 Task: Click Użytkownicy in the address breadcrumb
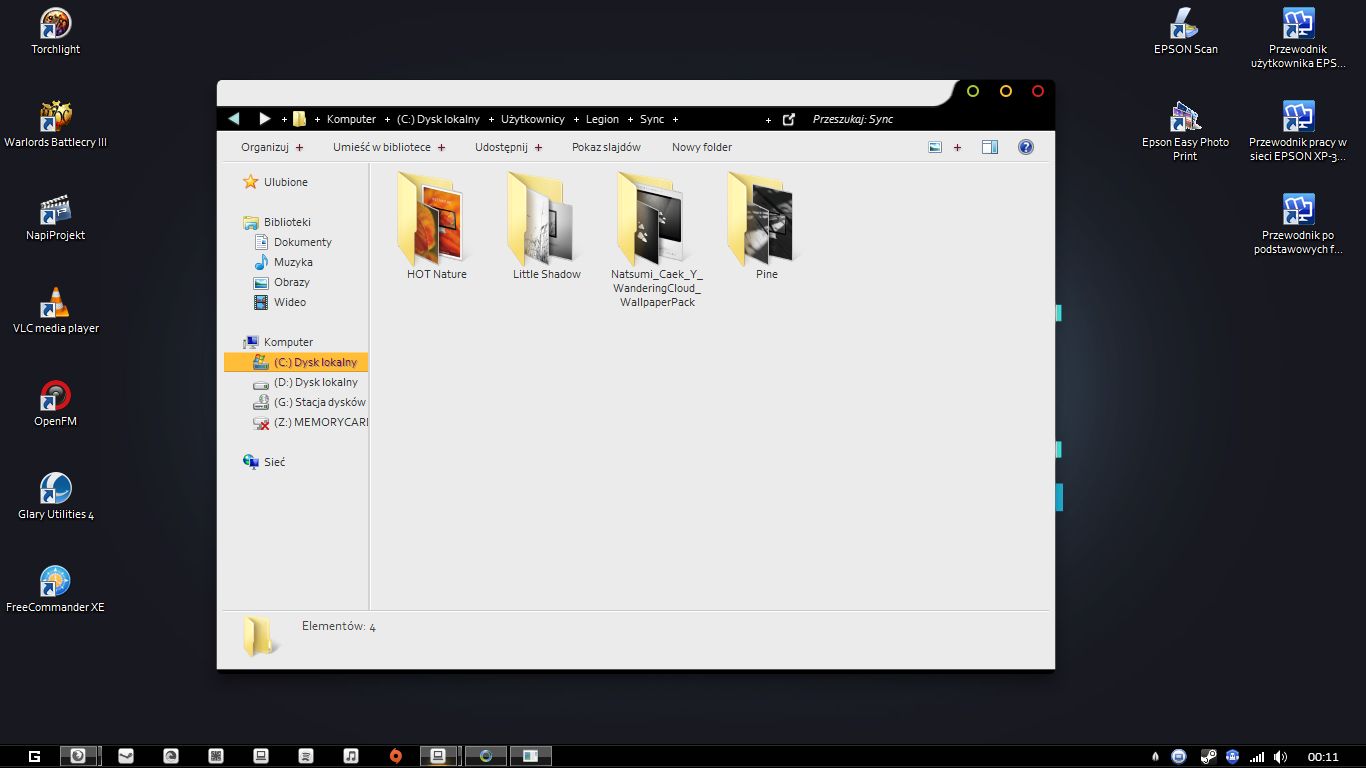coord(532,119)
